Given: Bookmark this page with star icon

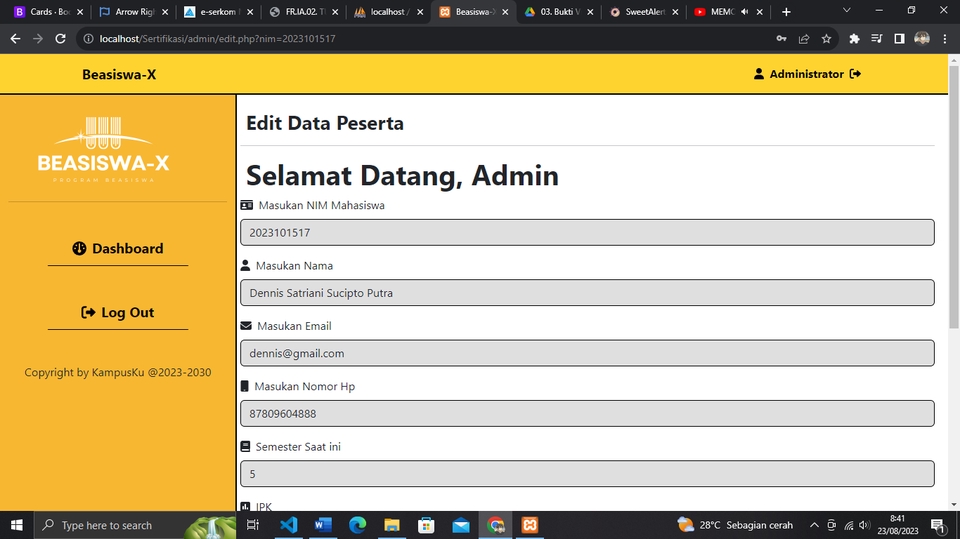Looking at the screenshot, I should click(x=827, y=39).
